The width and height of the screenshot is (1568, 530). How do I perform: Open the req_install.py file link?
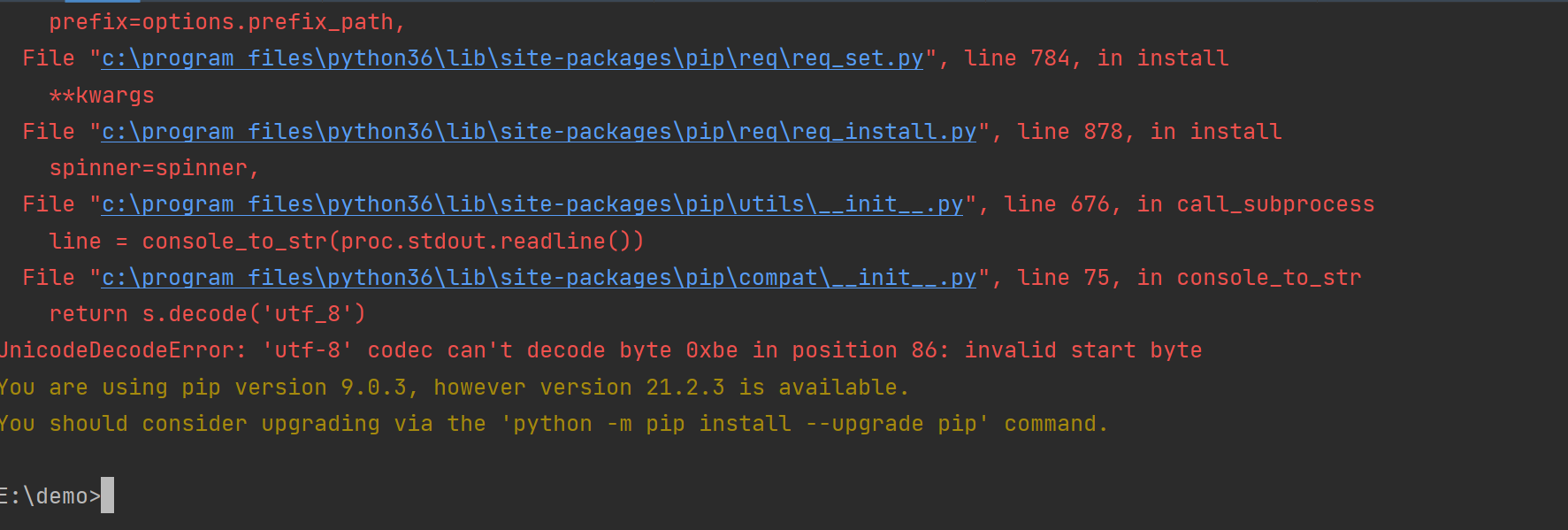[539, 132]
